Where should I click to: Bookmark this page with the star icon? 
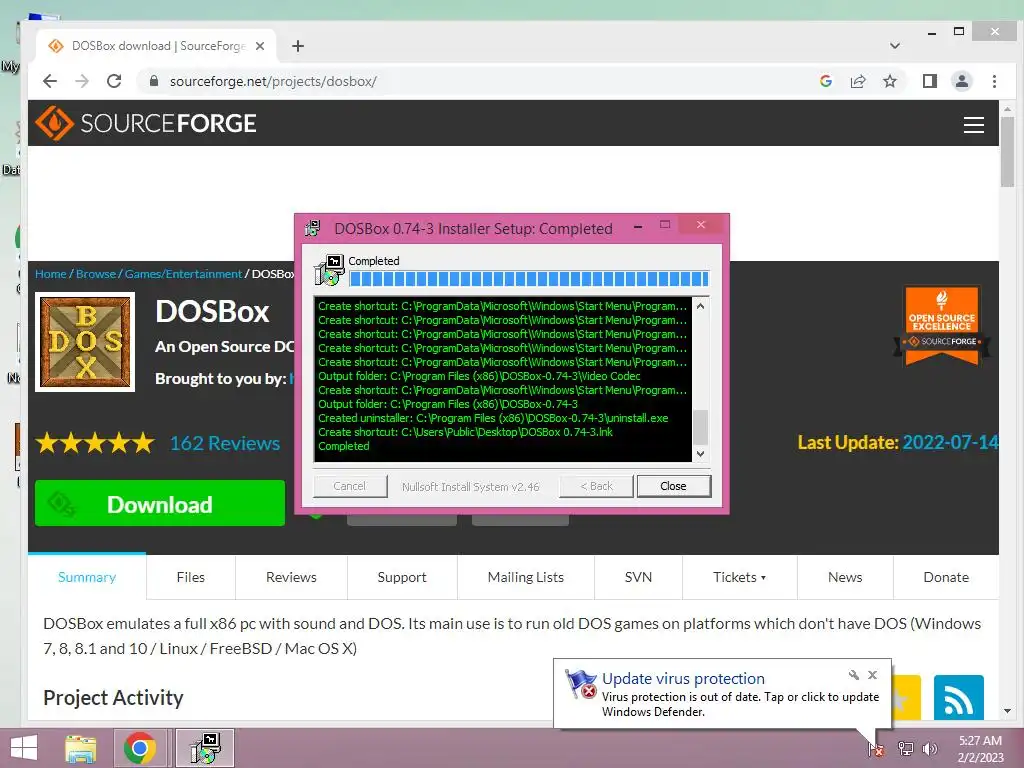pyautogui.click(x=889, y=81)
